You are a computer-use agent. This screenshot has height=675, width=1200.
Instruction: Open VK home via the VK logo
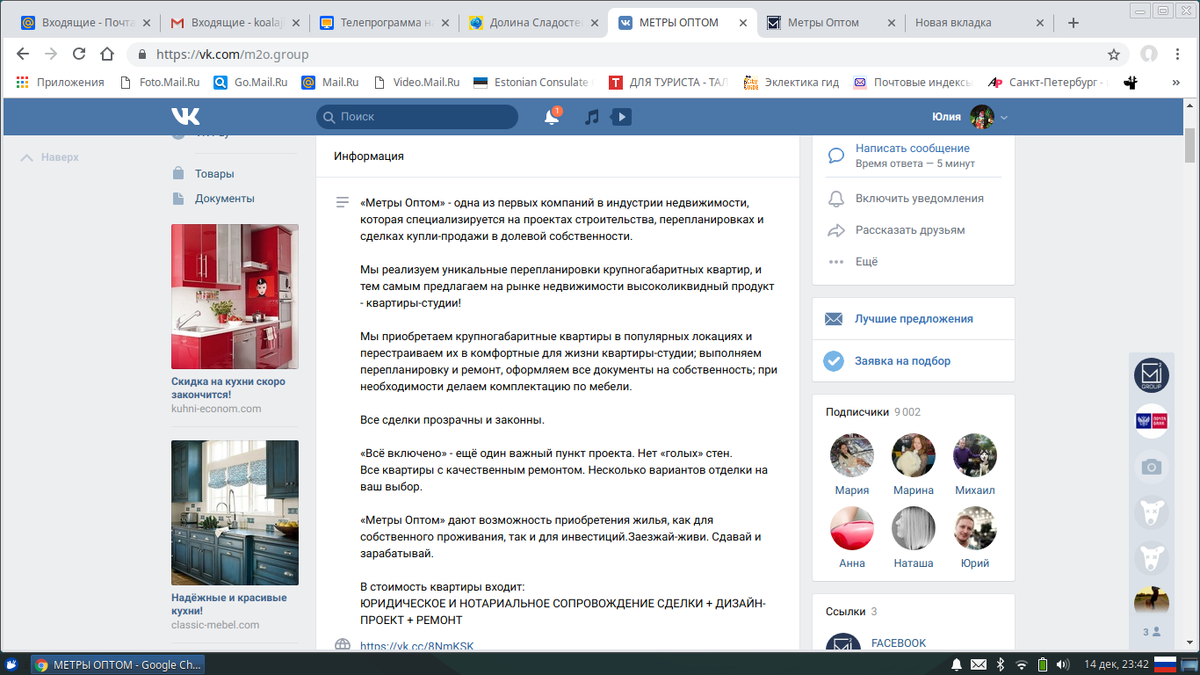point(185,117)
